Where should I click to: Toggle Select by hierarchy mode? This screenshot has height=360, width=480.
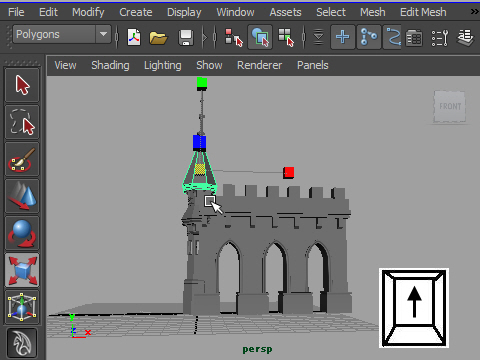[x=234, y=37]
